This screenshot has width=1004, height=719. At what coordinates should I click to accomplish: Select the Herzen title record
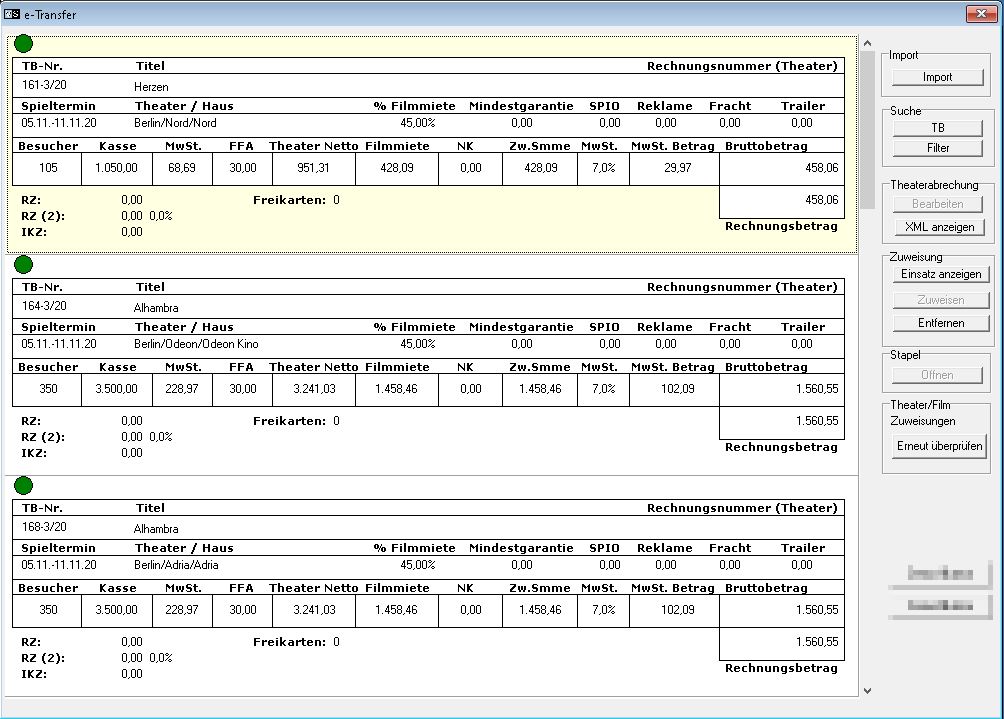(x=151, y=87)
